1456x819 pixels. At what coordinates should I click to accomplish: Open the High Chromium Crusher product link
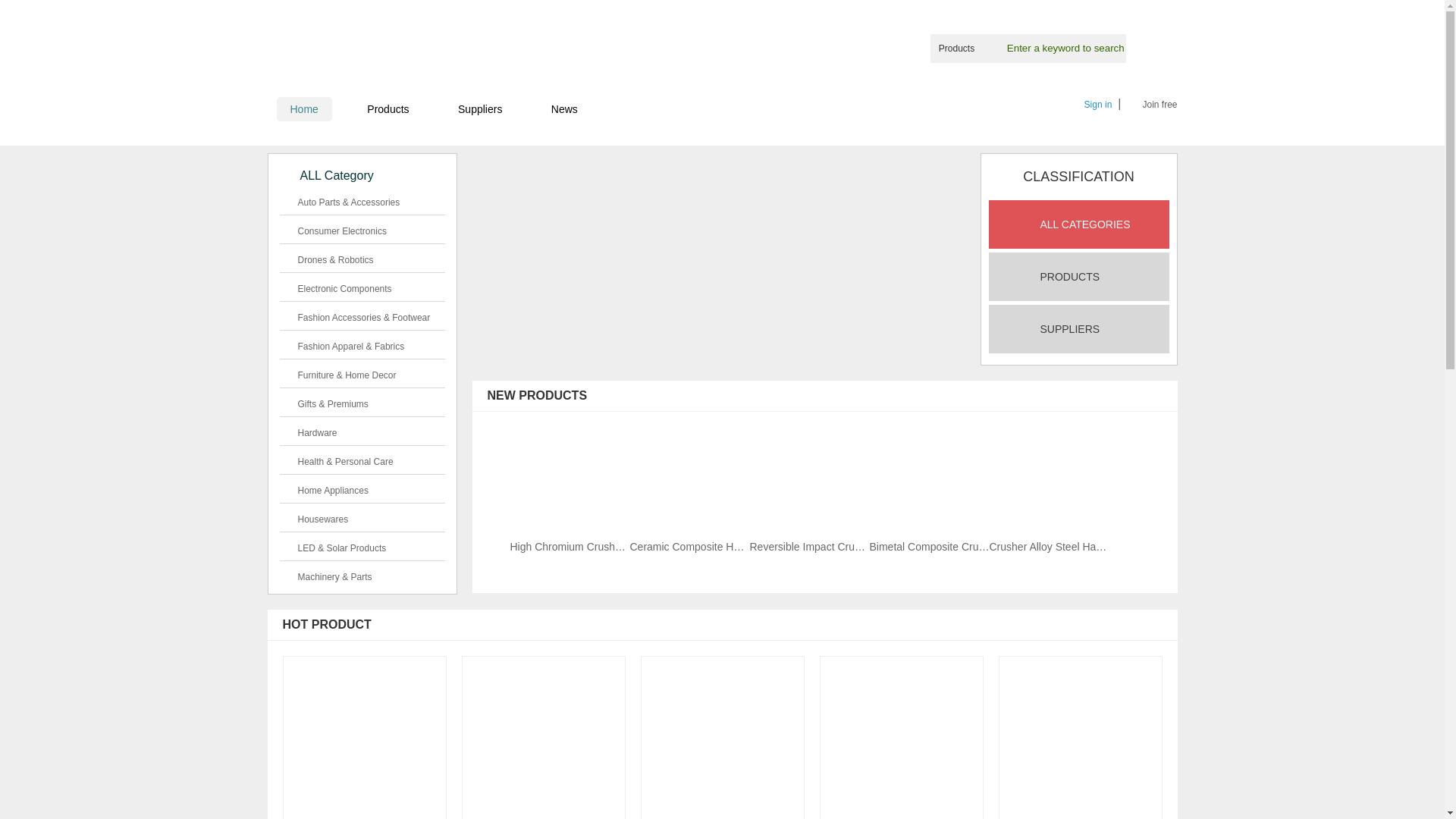pyautogui.click(x=567, y=547)
